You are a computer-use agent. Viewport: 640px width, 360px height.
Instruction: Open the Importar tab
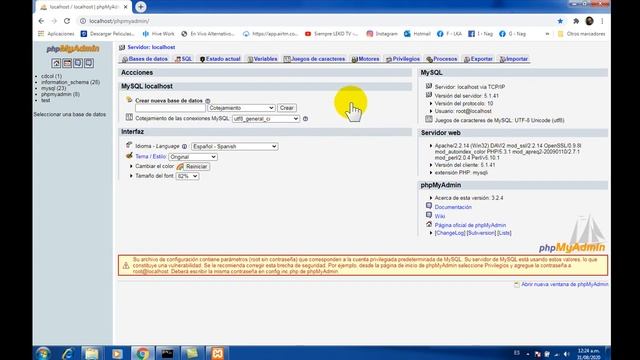pos(514,59)
